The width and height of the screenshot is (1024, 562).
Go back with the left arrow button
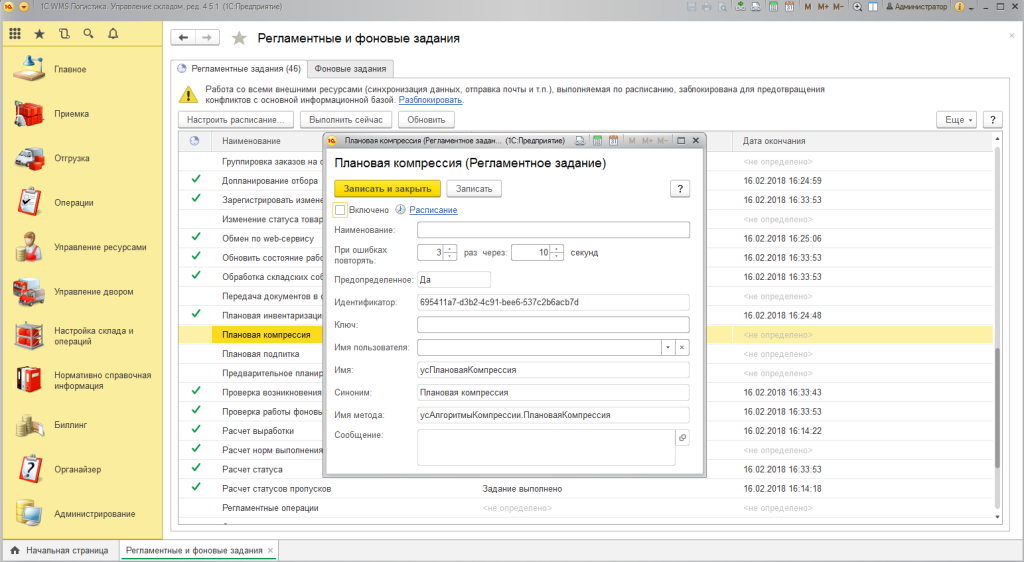[184, 38]
